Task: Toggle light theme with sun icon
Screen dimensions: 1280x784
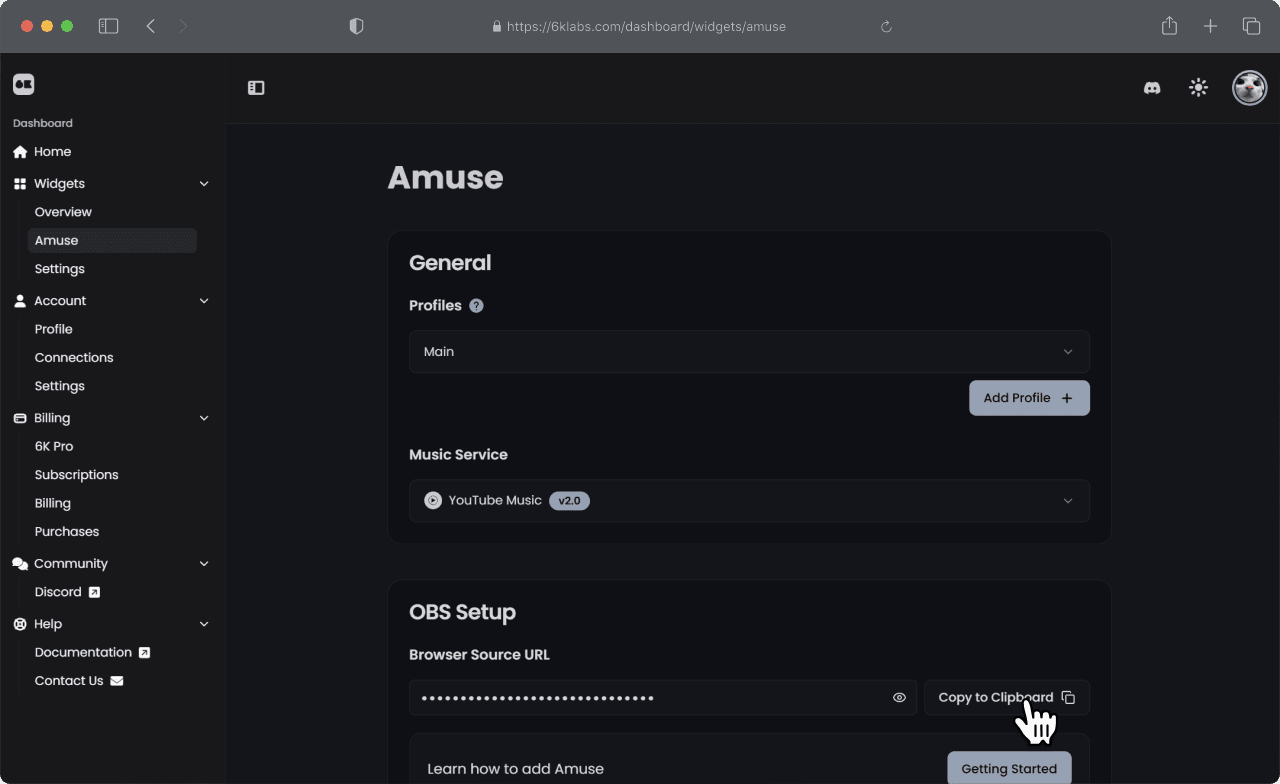Action: point(1198,88)
